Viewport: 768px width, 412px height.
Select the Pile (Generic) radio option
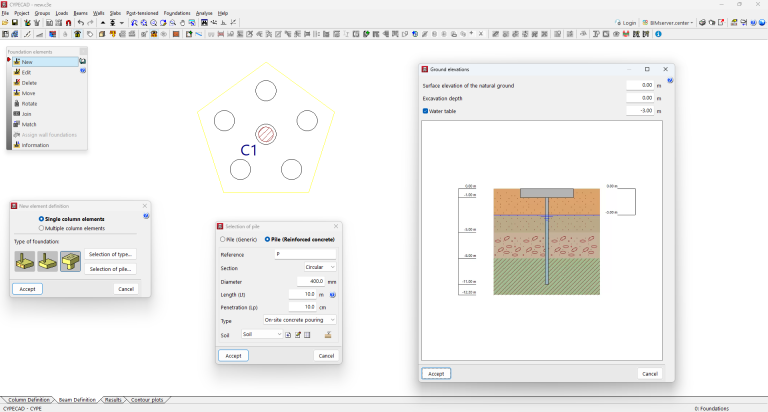point(223,240)
